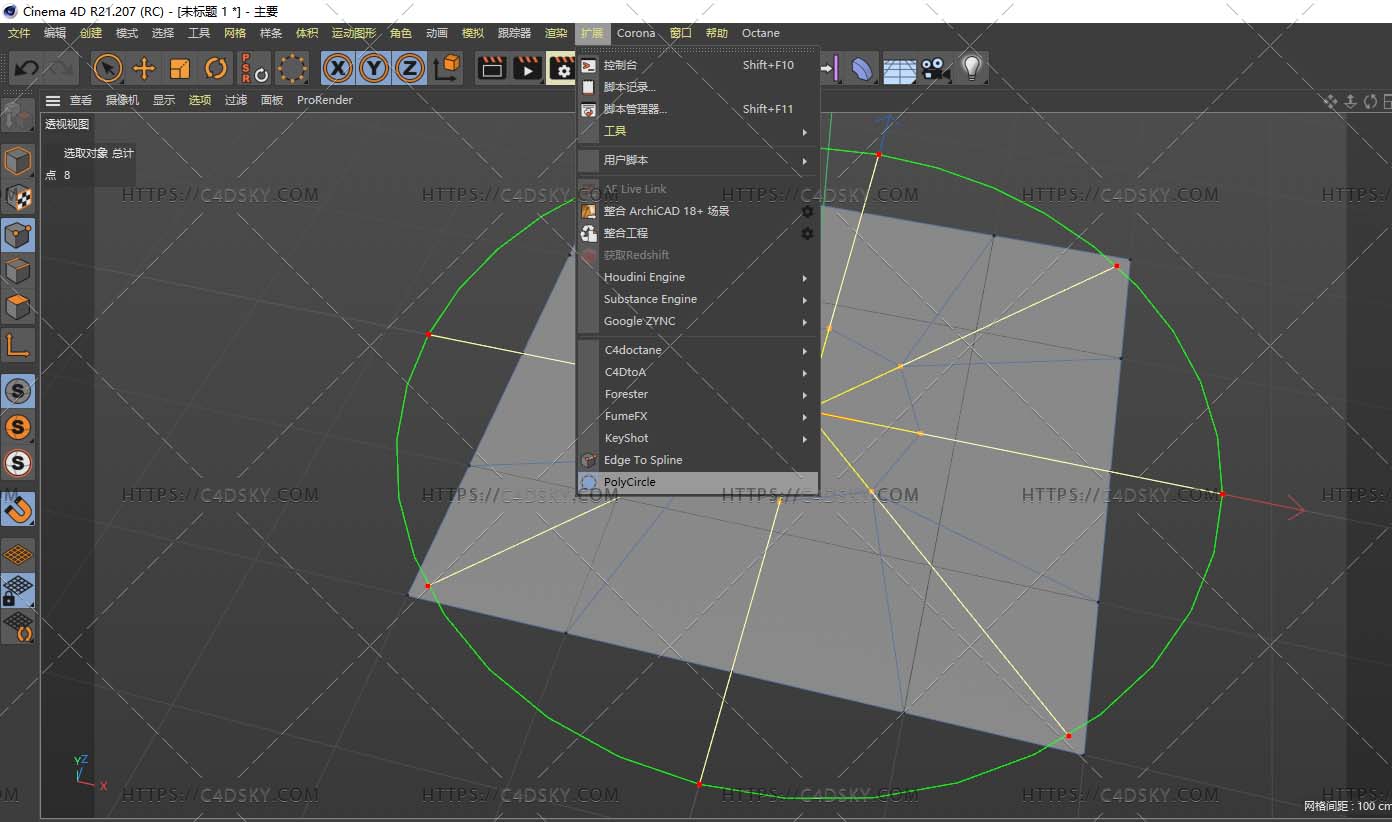This screenshot has height=822, width=1392.
Task: Toggle Y axis lock
Action: click(x=374, y=68)
